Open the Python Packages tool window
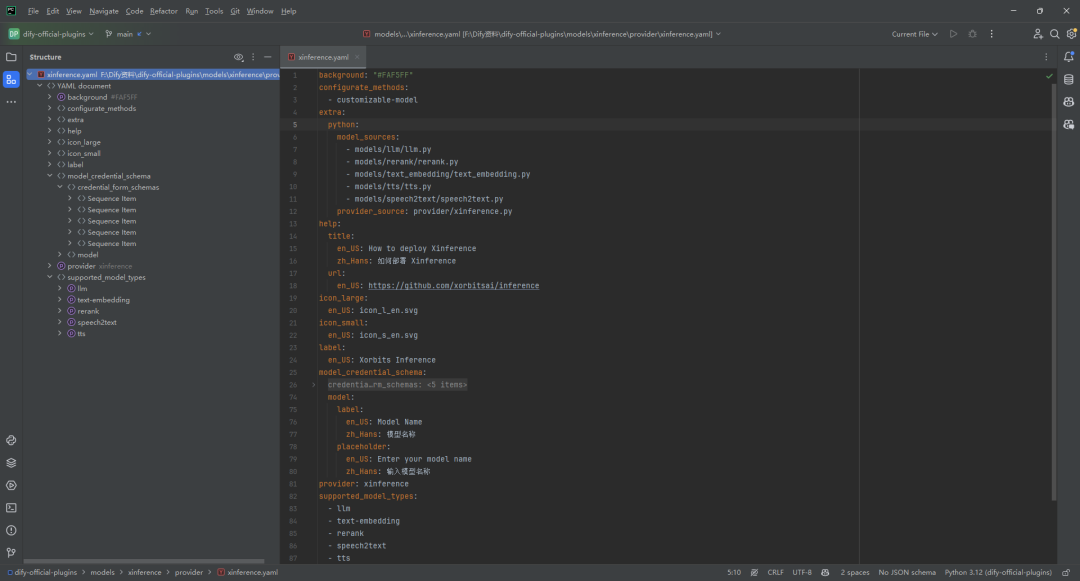 tap(11, 441)
